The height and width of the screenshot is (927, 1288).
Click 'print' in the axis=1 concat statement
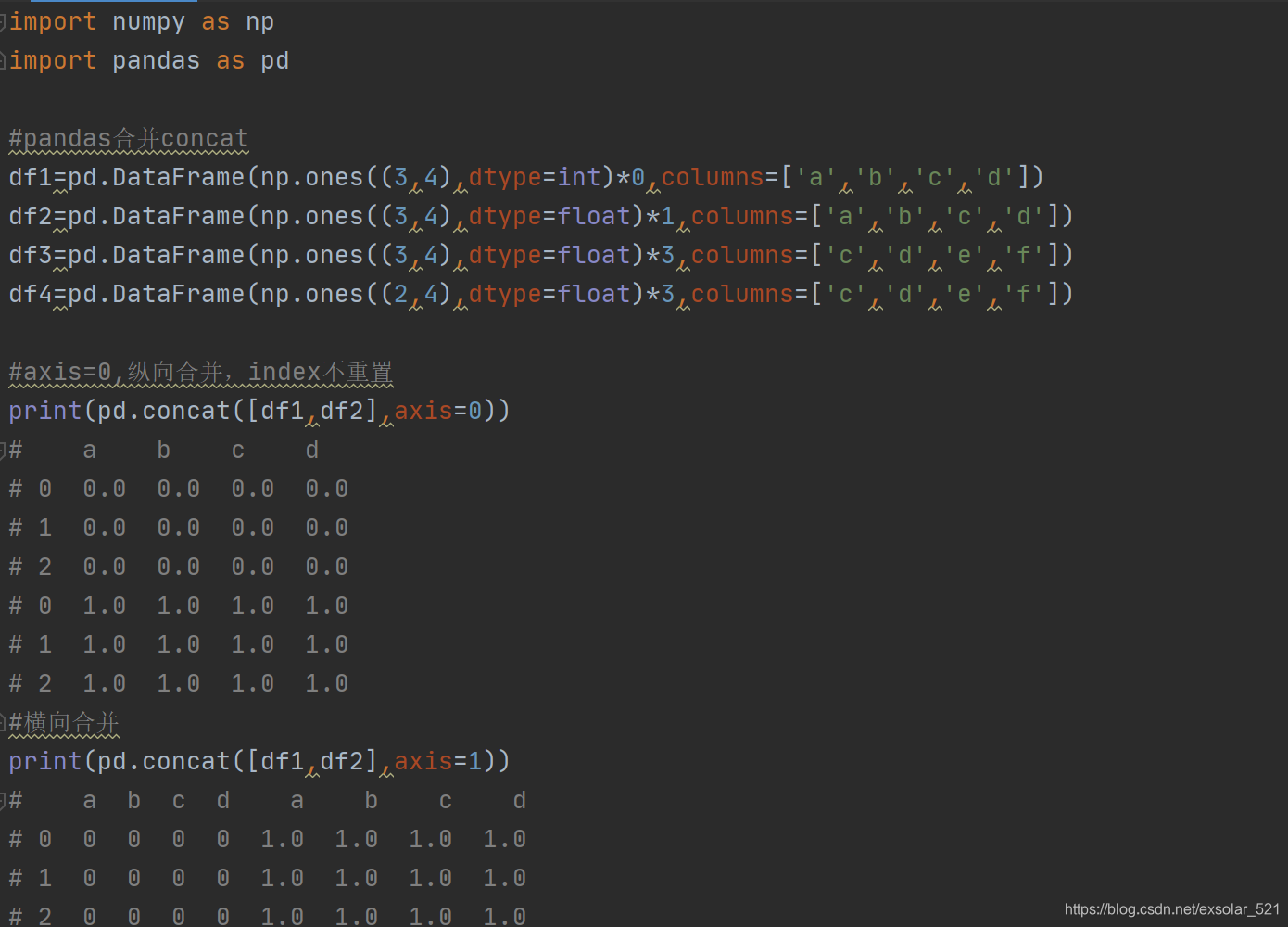click(x=45, y=761)
